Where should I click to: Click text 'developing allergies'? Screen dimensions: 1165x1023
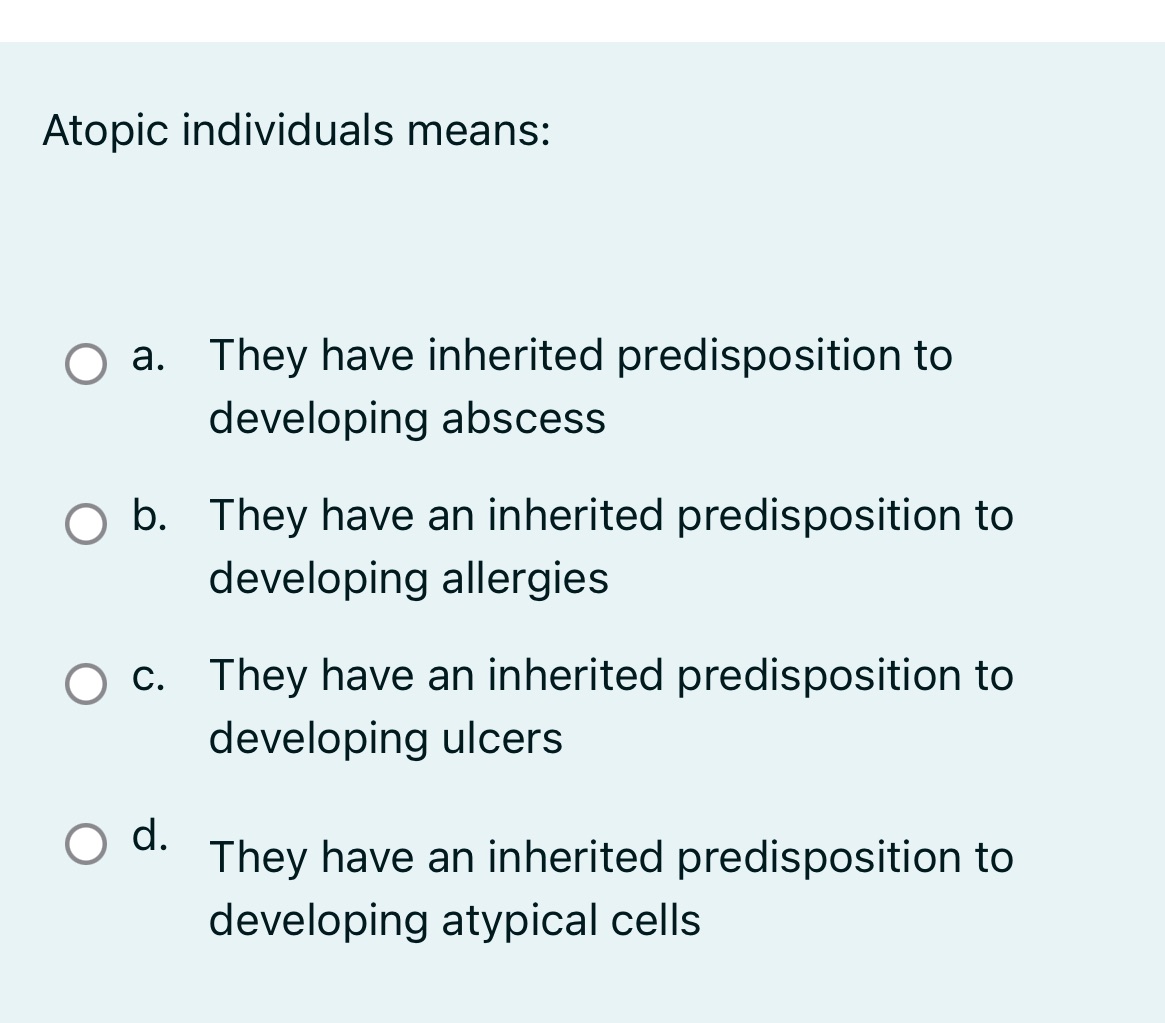click(x=407, y=578)
